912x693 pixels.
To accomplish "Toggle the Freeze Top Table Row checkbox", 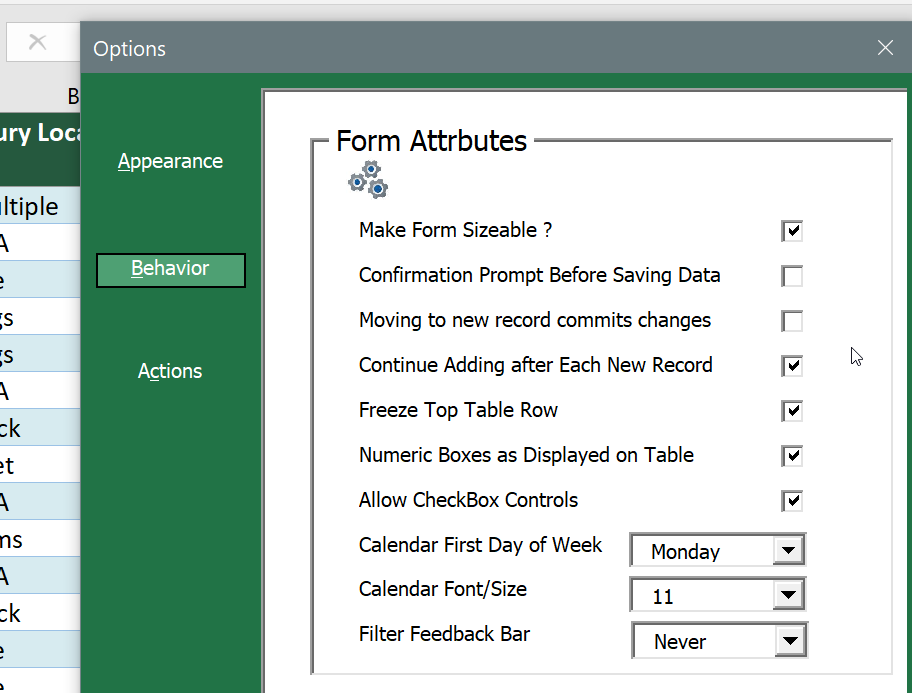I will coord(792,411).
